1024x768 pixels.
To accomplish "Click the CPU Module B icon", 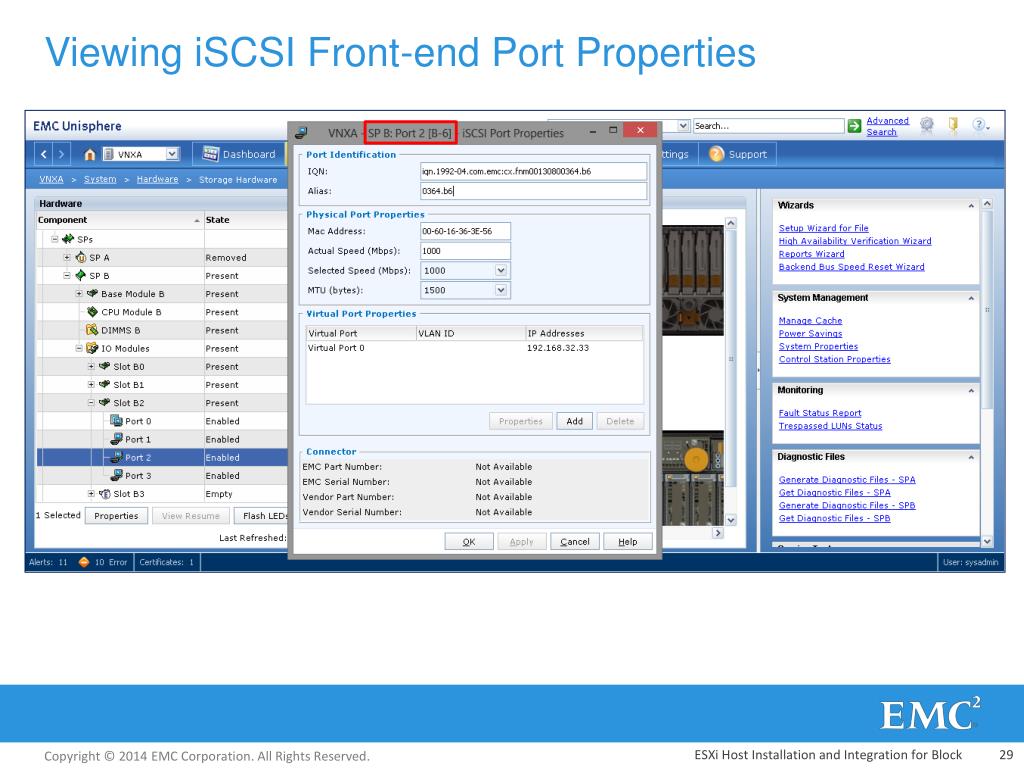I will (92, 312).
